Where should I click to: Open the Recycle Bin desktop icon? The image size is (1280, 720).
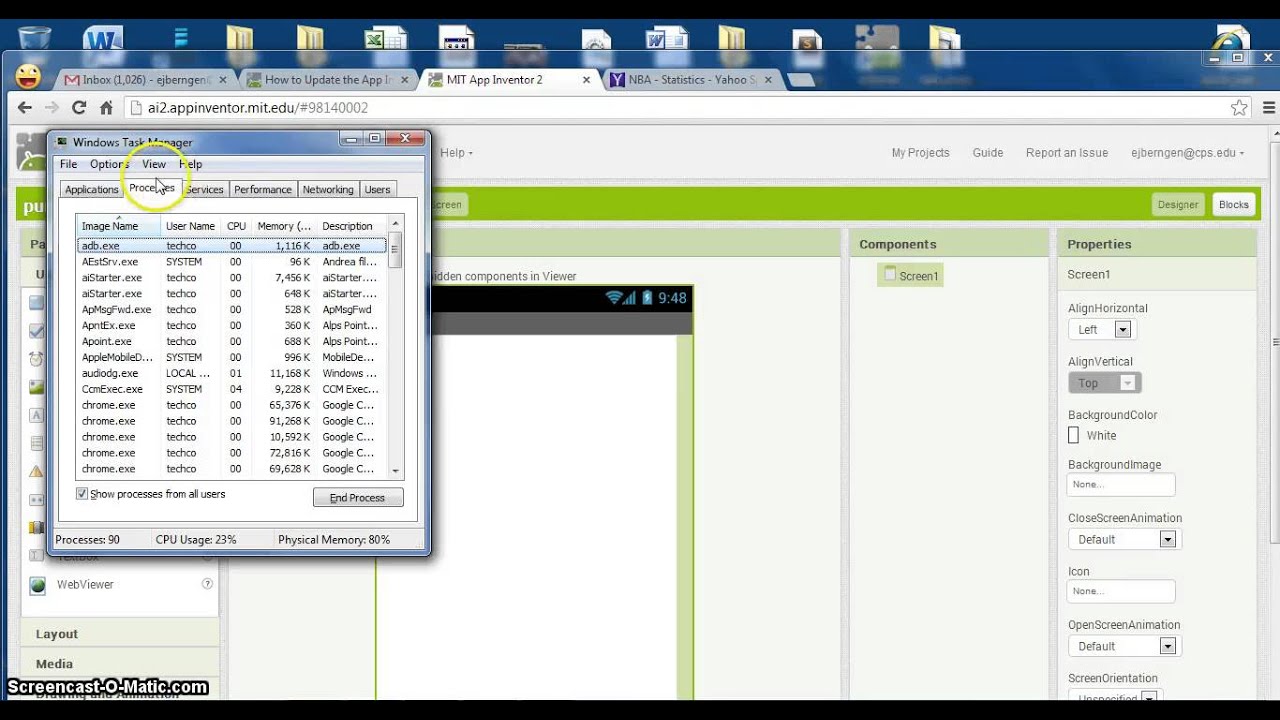[x=34, y=38]
